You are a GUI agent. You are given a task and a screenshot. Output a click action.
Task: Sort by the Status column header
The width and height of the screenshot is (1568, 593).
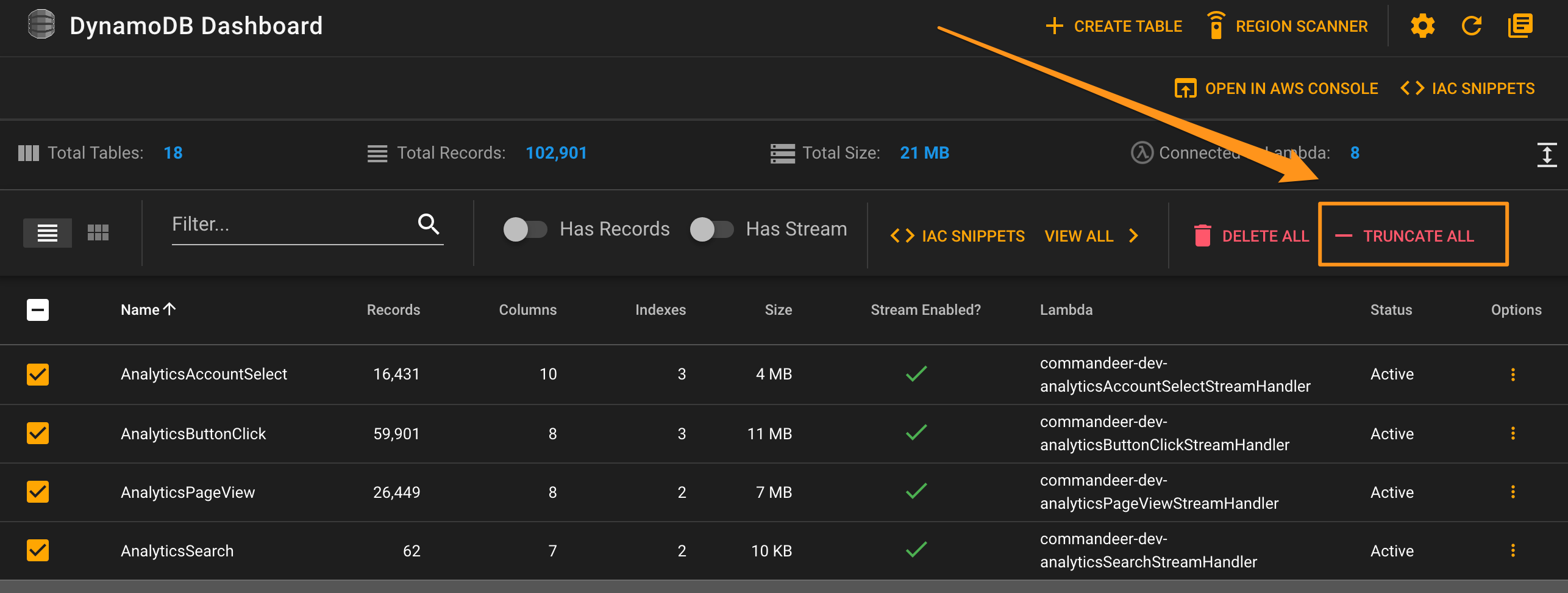pyautogui.click(x=1391, y=310)
